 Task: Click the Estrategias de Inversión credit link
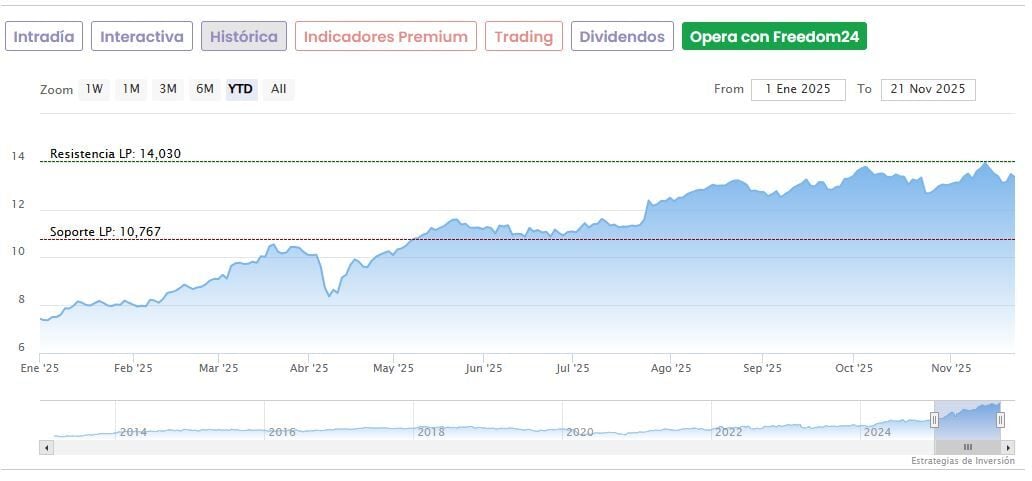[962, 461]
